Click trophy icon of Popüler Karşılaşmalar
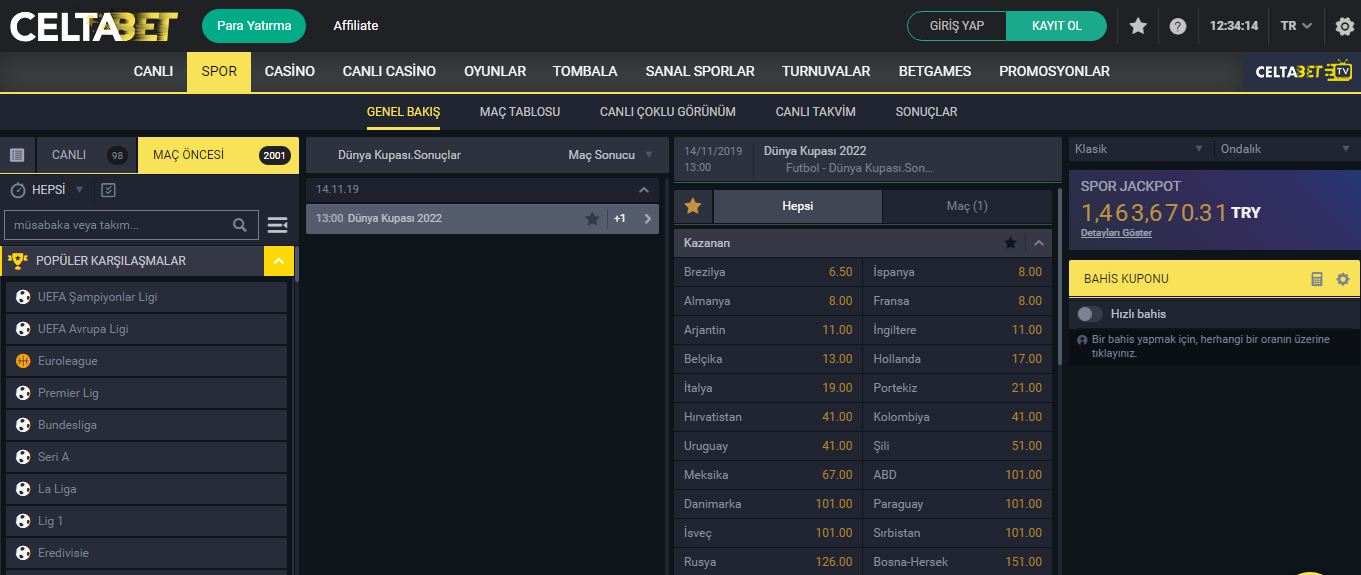This screenshot has width=1361, height=575. (x=17, y=261)
